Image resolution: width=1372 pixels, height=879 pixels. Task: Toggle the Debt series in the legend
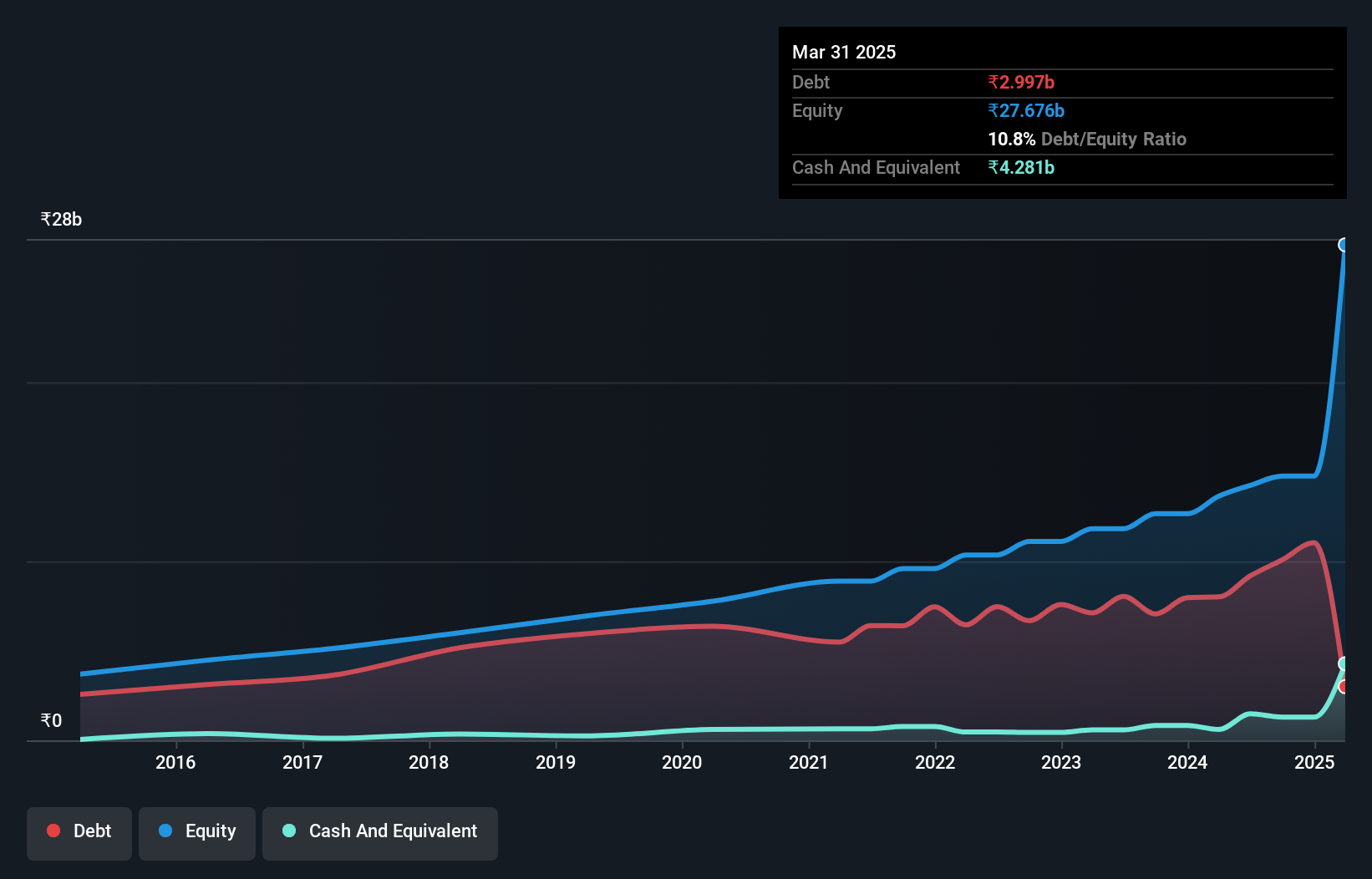[79, 831]
